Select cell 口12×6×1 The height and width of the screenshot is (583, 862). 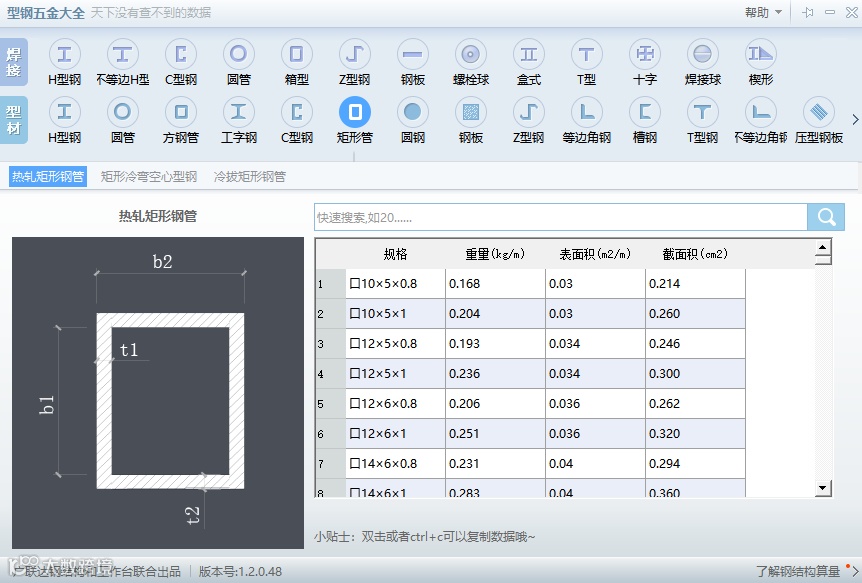point(395,433)
